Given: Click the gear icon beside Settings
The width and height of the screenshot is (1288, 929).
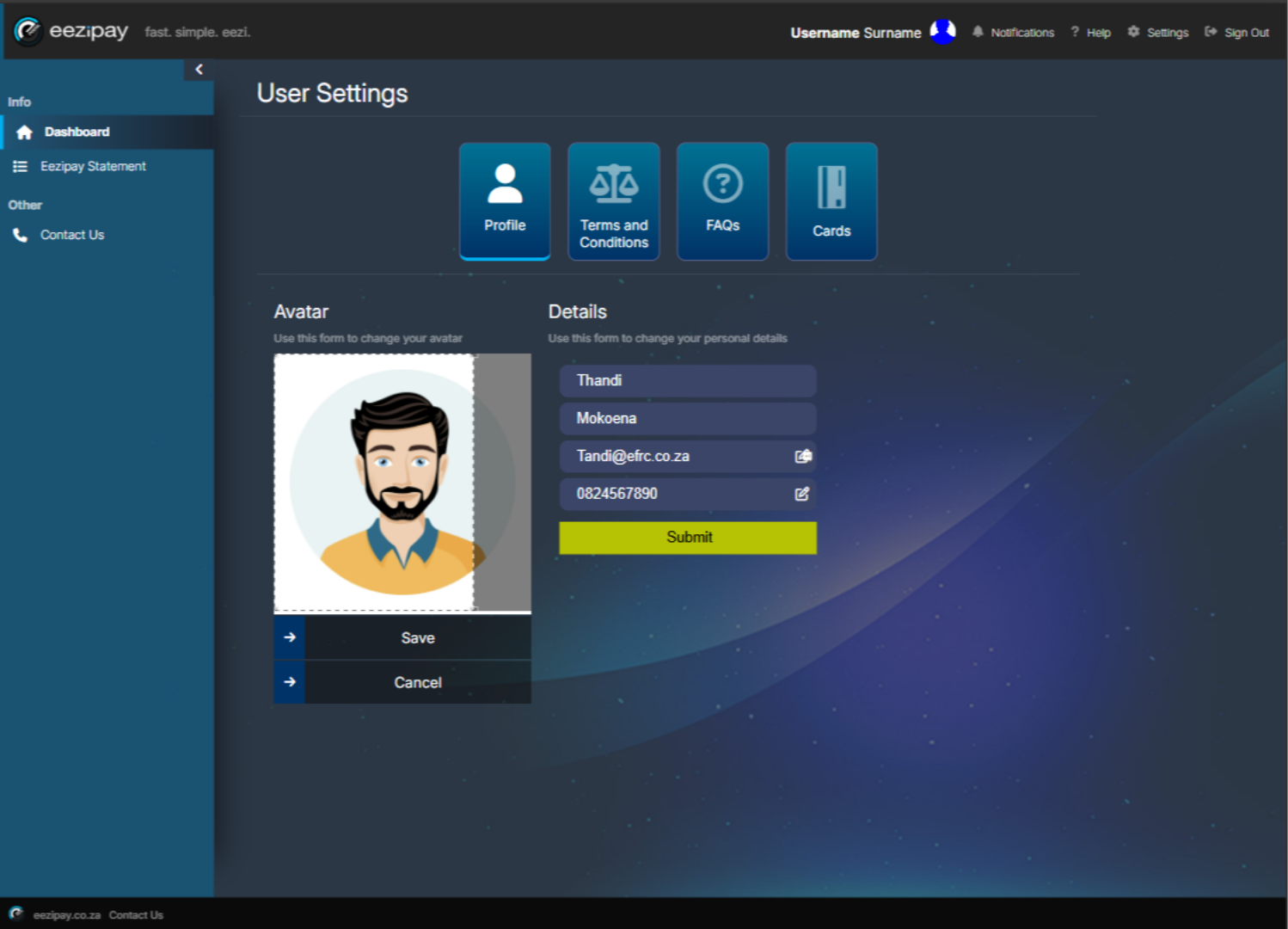Looking at the screenshot, I should (1133, 32).
